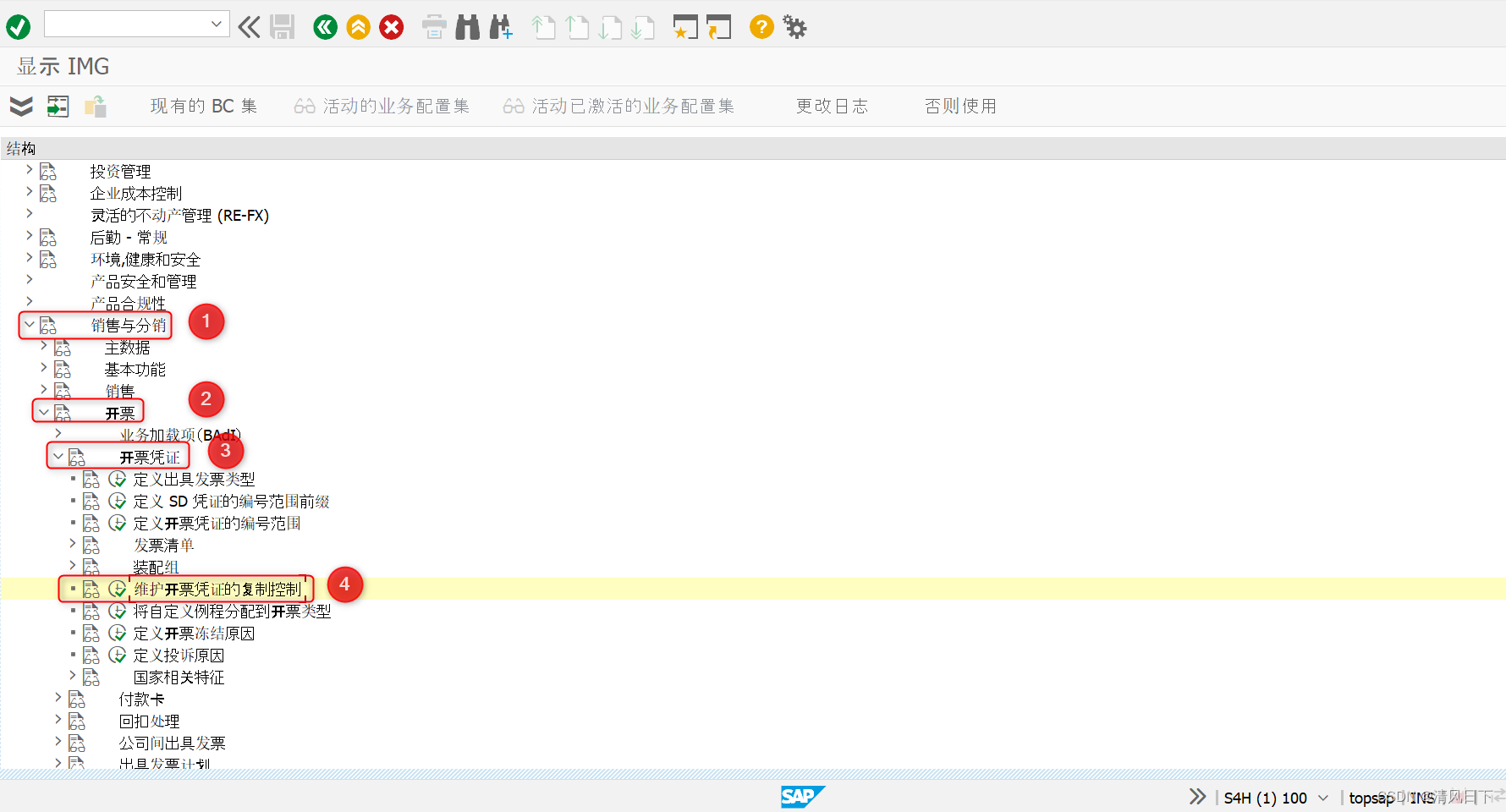
Task: Execute 定义开票冻结原因 activity icon
Action: (118, 633)
